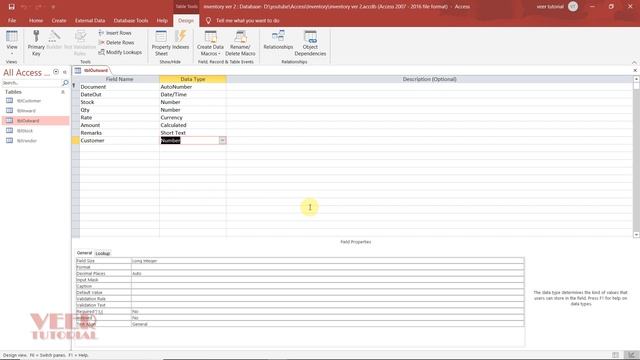Switch to the Lookup tab in Field Properties
Image resolution: width=640 pixels, height=360 pixels.
[102, 253]
